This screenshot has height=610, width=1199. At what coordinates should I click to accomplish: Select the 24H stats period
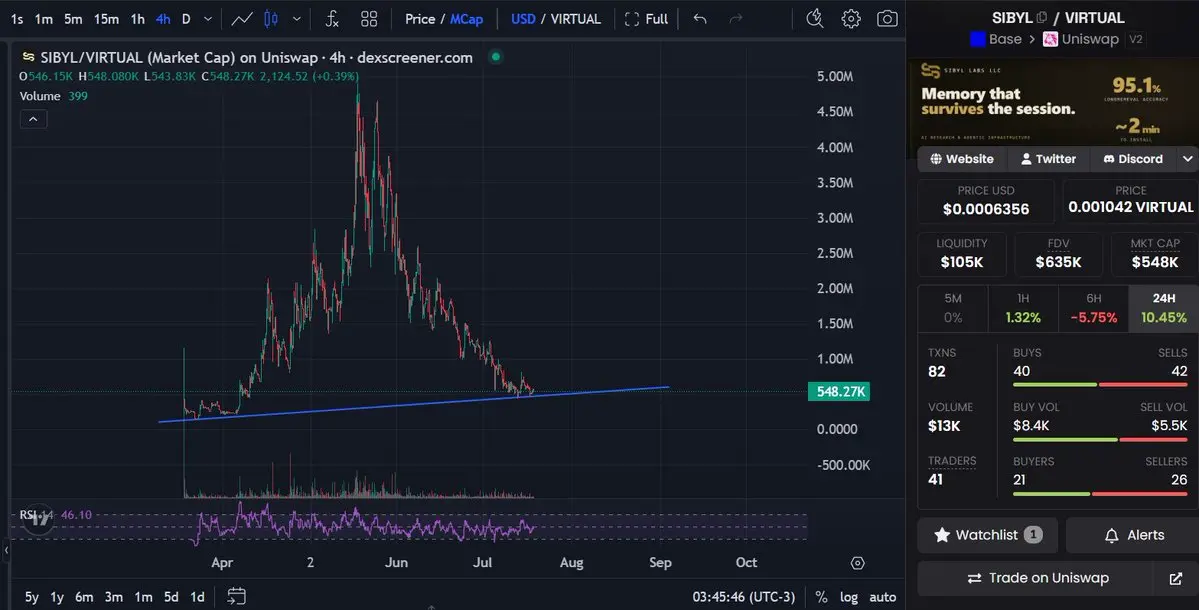click(1164, 308)
